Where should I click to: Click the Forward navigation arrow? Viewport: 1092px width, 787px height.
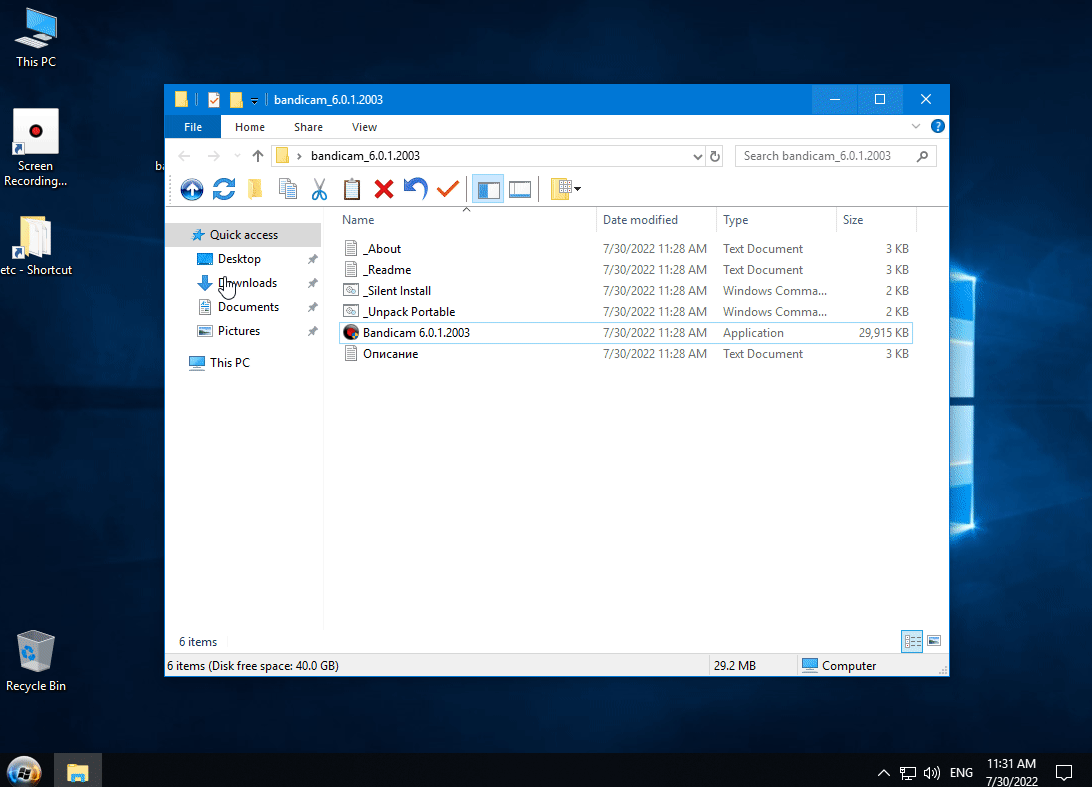click(x=214, y=156)
